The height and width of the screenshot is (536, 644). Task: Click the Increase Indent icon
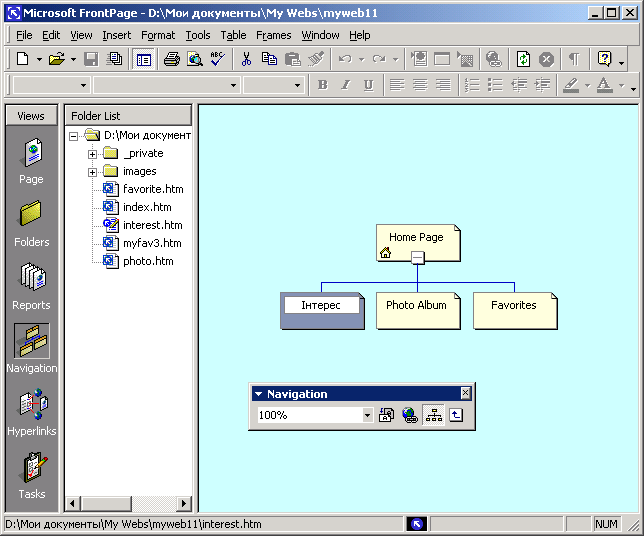(x=542, y=85)
